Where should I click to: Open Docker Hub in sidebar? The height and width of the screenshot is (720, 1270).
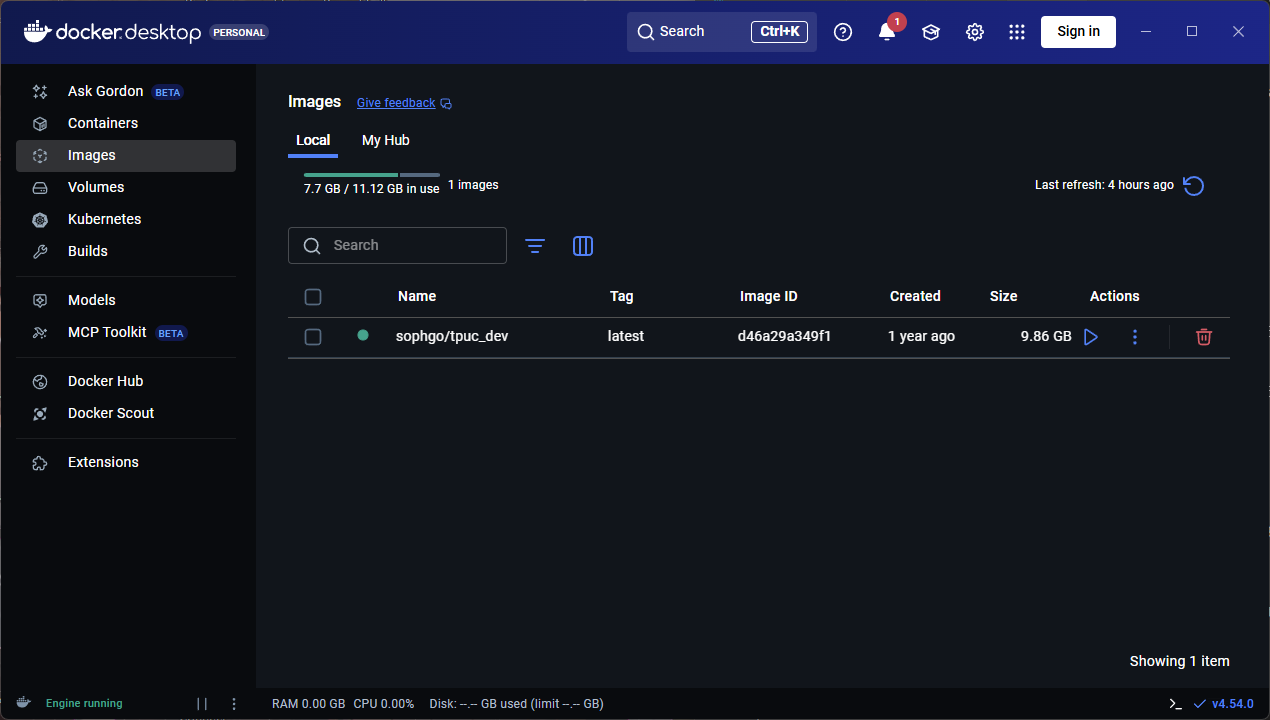[126, 381]
